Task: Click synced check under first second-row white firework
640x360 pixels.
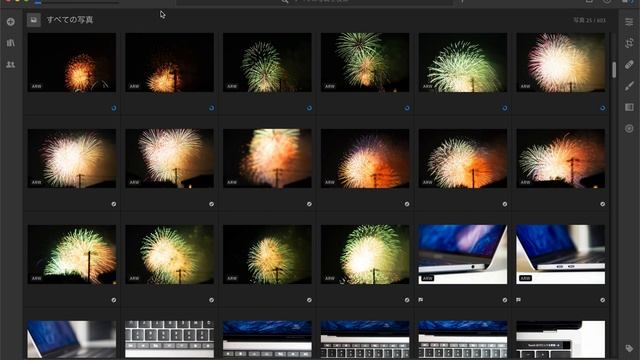Action: point(114,204)
